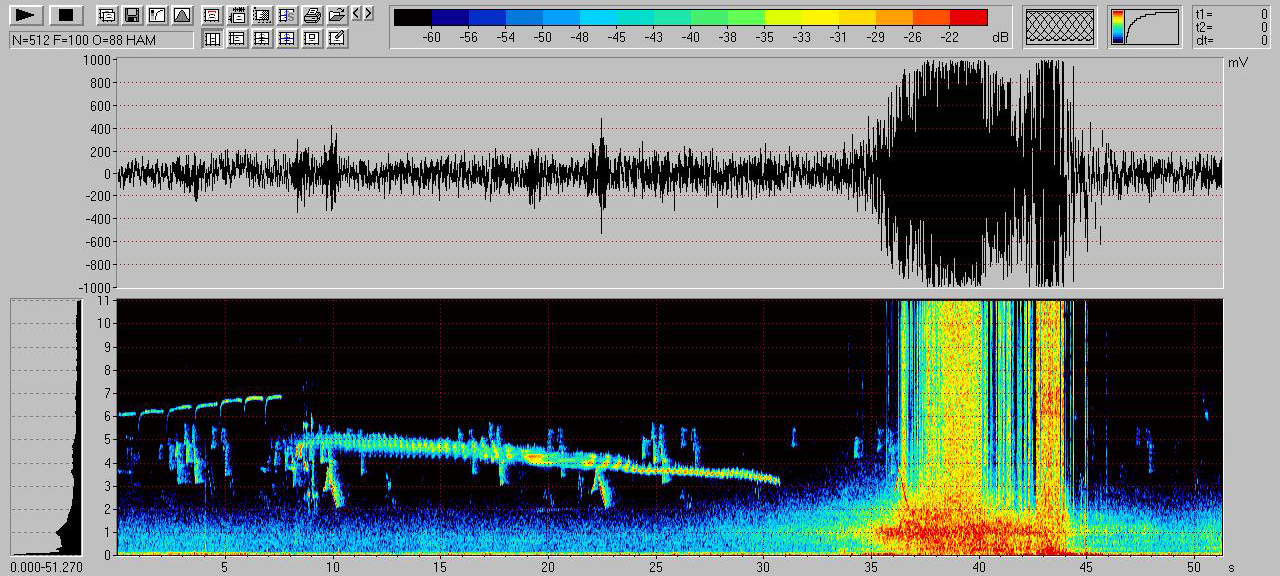Click the bell-shaped window function icon

[x=181, y=15]
